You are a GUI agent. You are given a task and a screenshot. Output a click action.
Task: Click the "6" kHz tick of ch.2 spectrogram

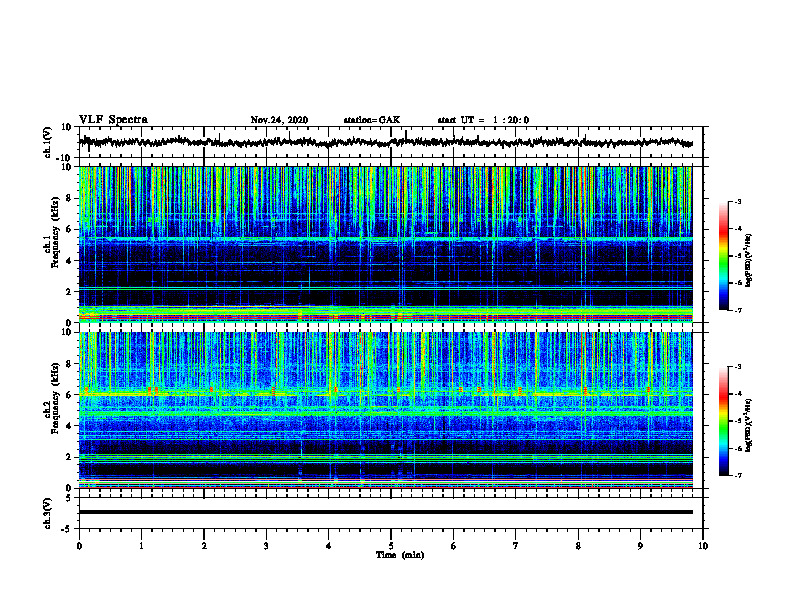click(x=69, y=395)
